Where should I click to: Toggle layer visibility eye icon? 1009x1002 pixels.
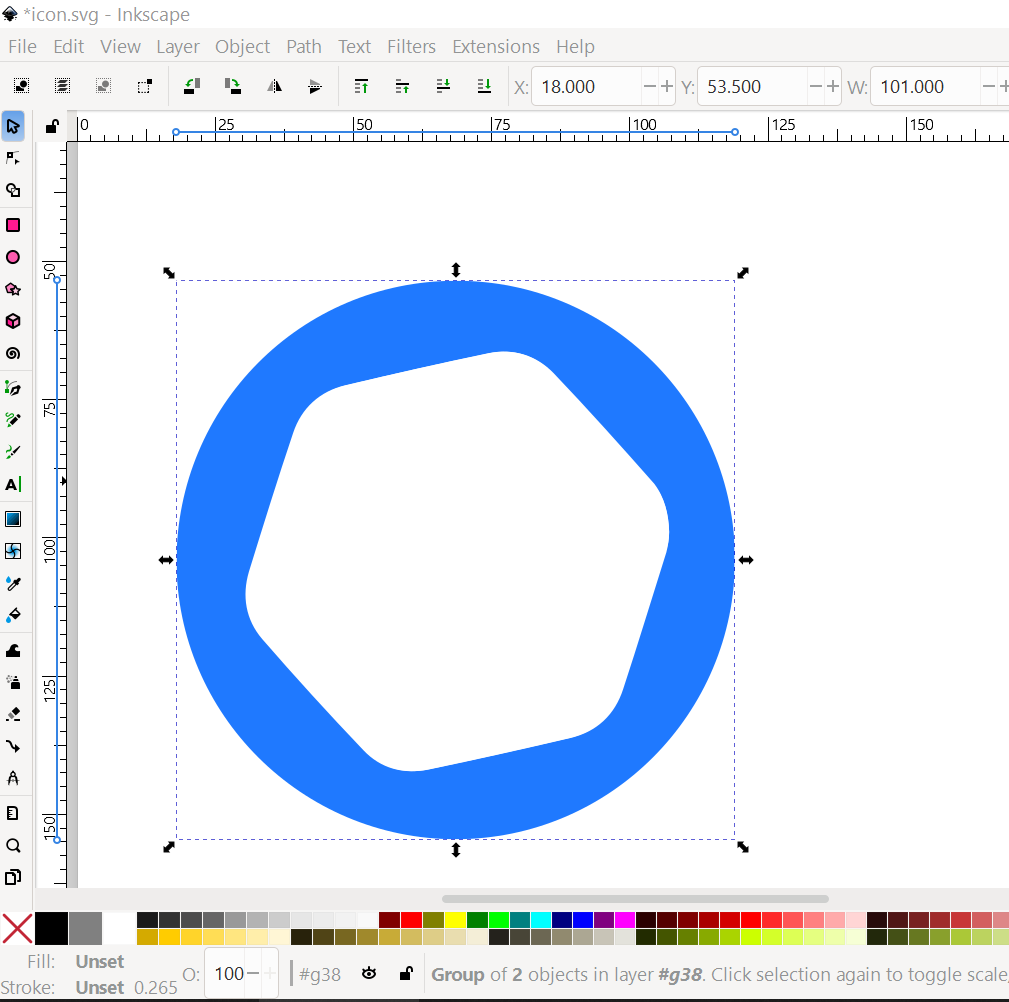[369, 973]
